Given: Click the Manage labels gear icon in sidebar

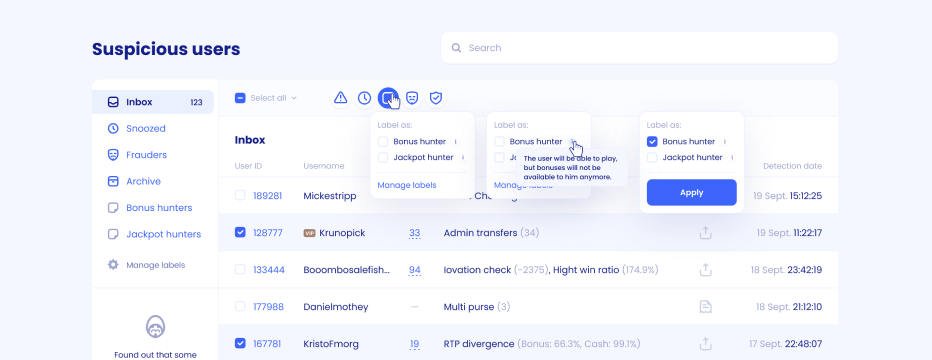Looking at the screenshot, I should tap(113, 265).
